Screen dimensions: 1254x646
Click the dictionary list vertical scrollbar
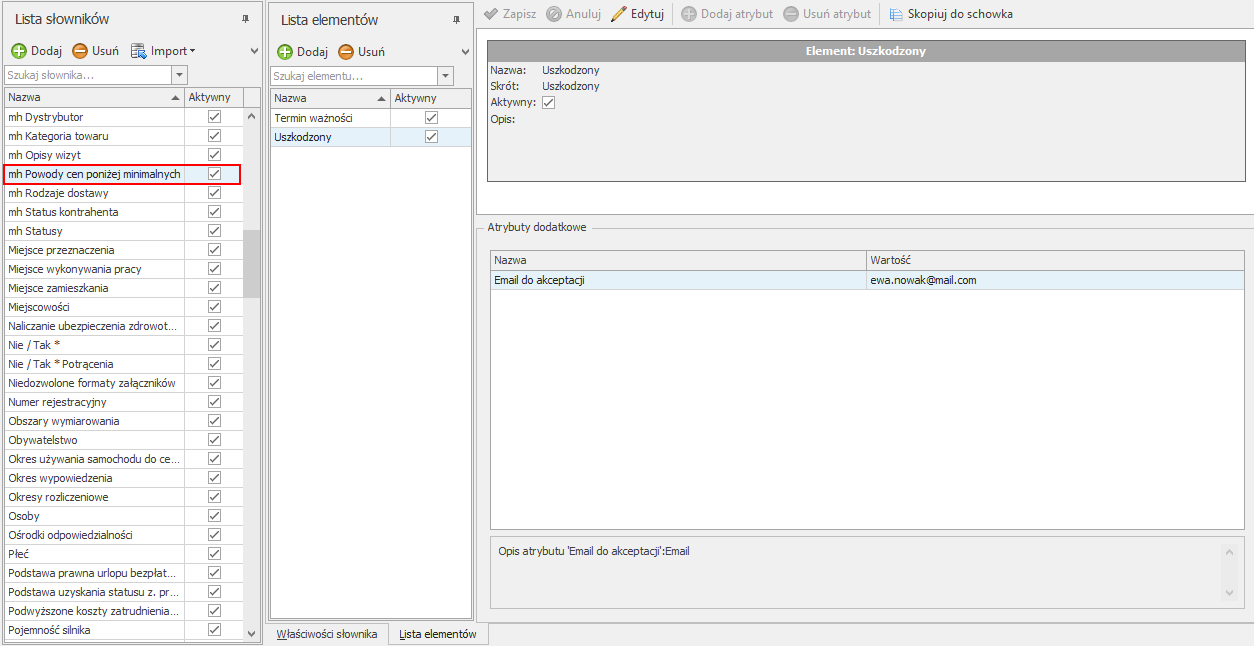252,264
